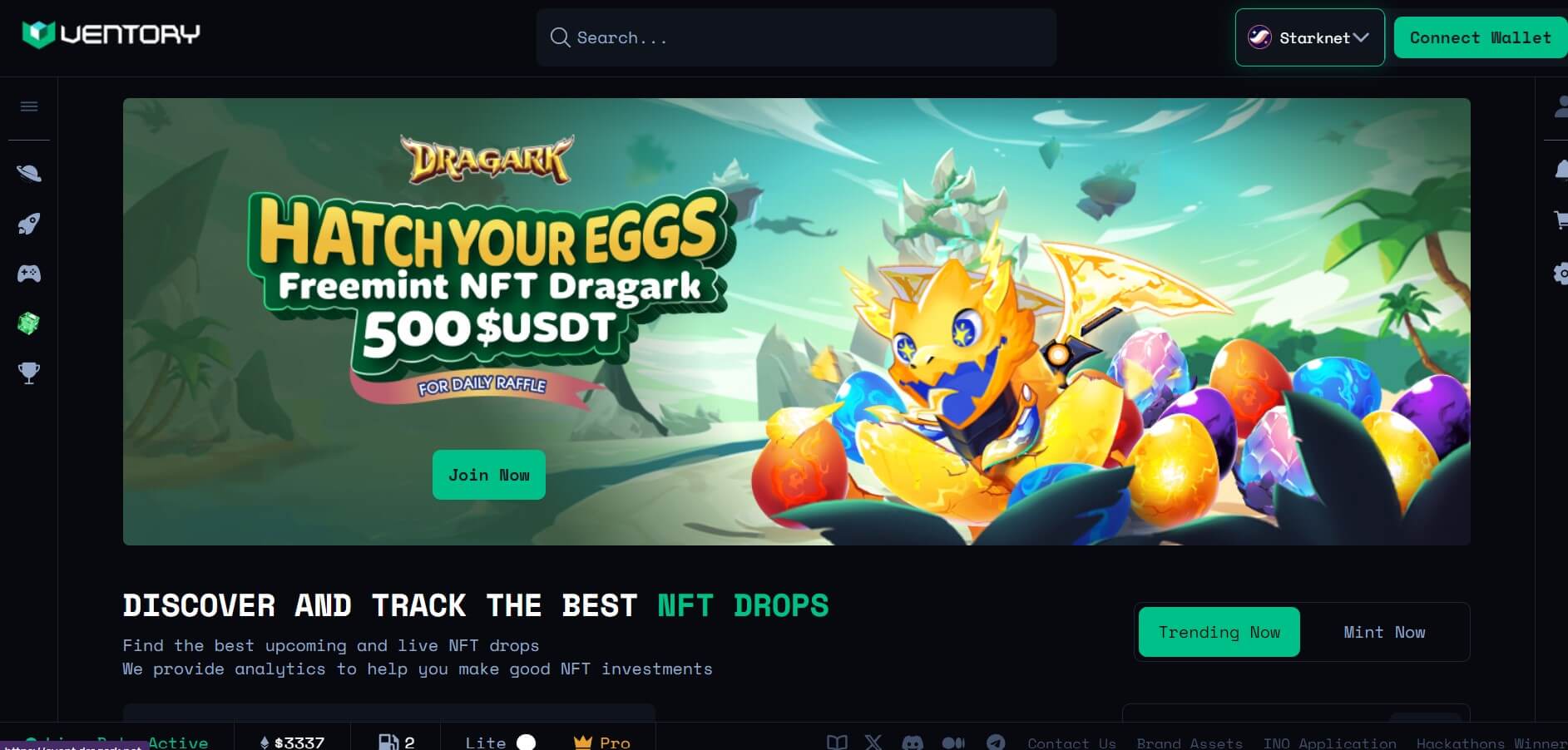This screenshot has width=1568, height=750.
Task: Select the game controller sidebar icon
Action: click(x=29, y=274)
